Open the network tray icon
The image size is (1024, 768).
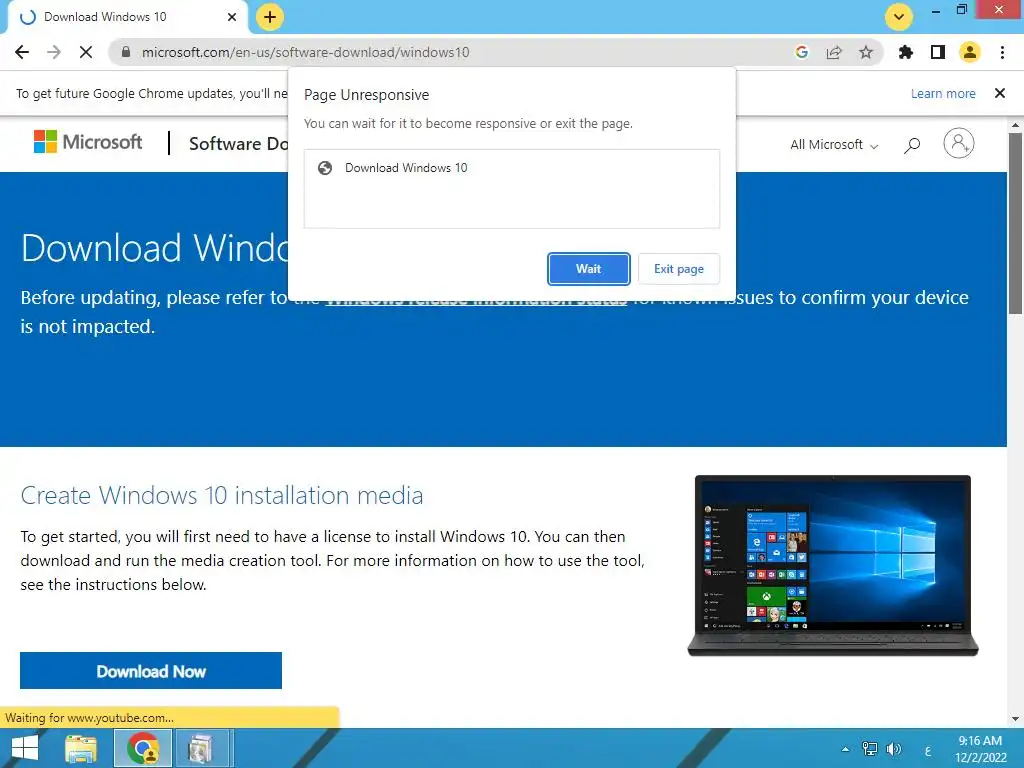(870, 749)
